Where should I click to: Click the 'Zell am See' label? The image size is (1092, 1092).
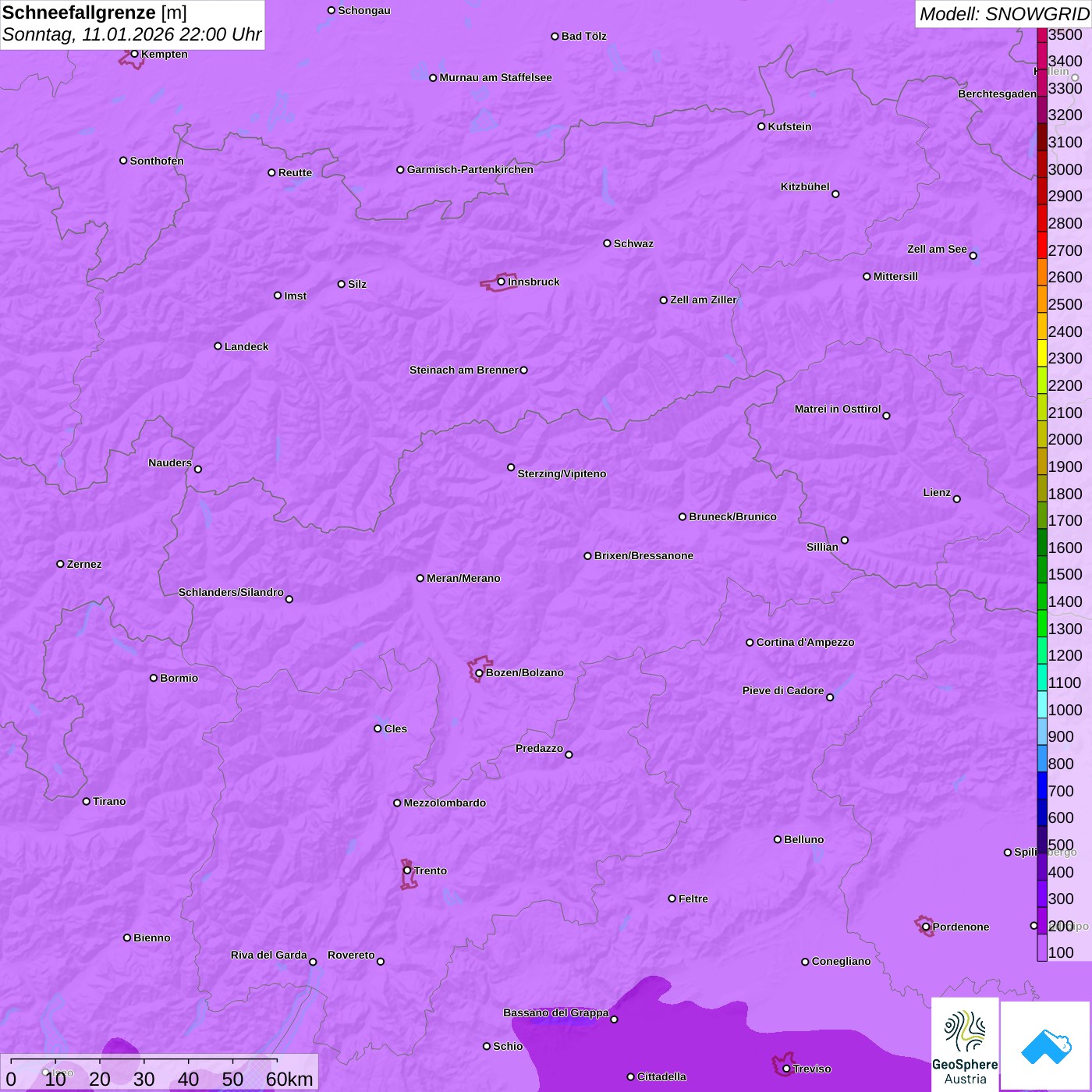(937, 249)
